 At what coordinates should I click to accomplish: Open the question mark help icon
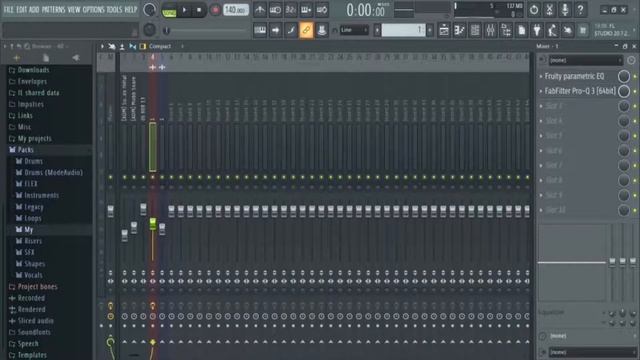[x=580, y=9]
